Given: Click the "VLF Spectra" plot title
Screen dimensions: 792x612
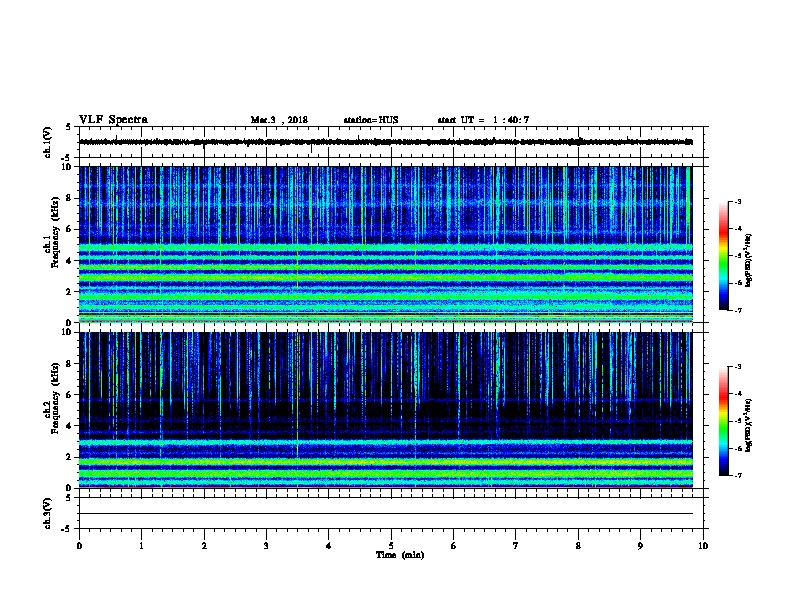Looking at the screenshot, I should pos(113,120).
